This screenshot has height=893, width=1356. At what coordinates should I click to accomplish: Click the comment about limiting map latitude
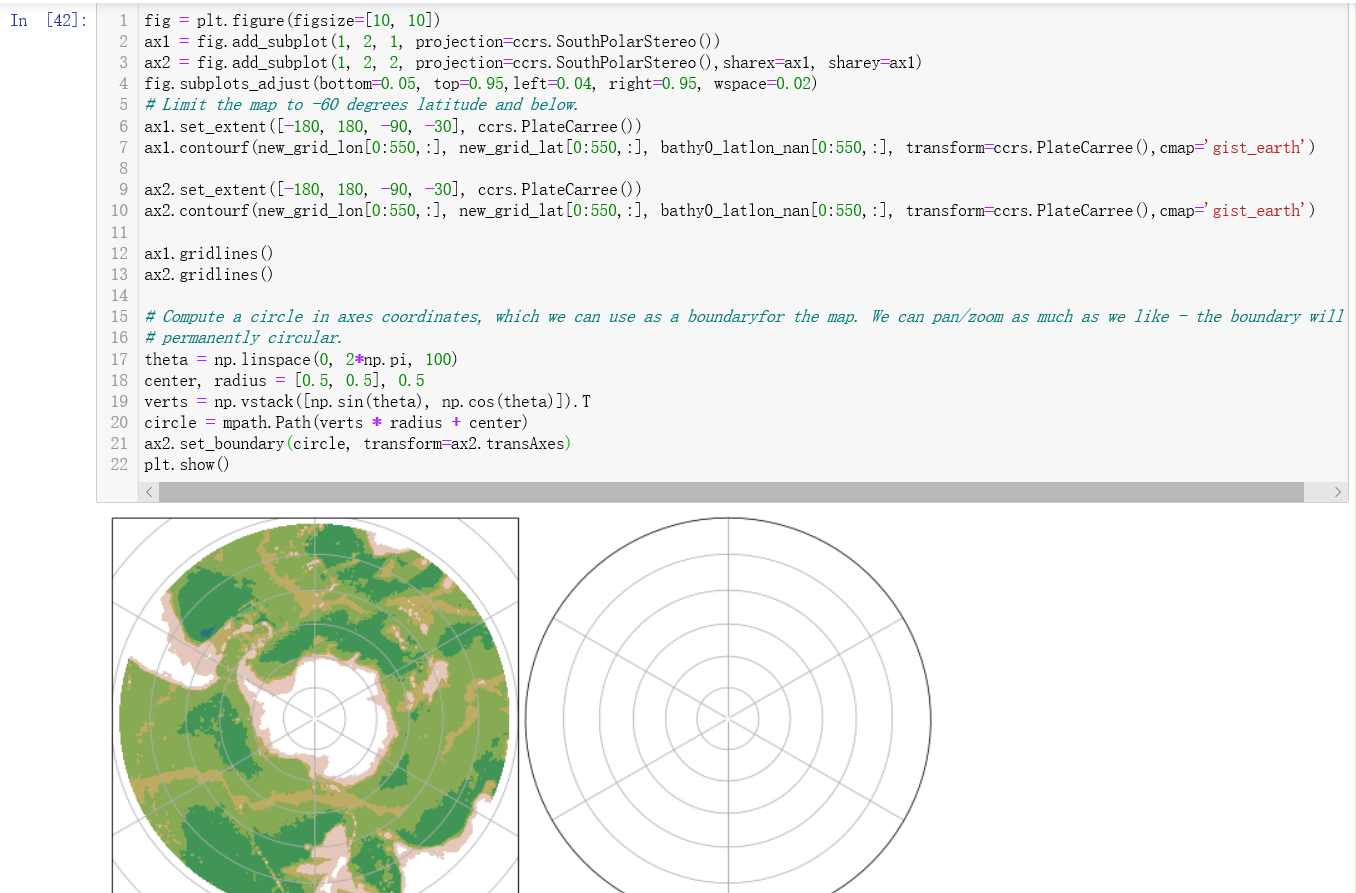[x=360, y=104]
